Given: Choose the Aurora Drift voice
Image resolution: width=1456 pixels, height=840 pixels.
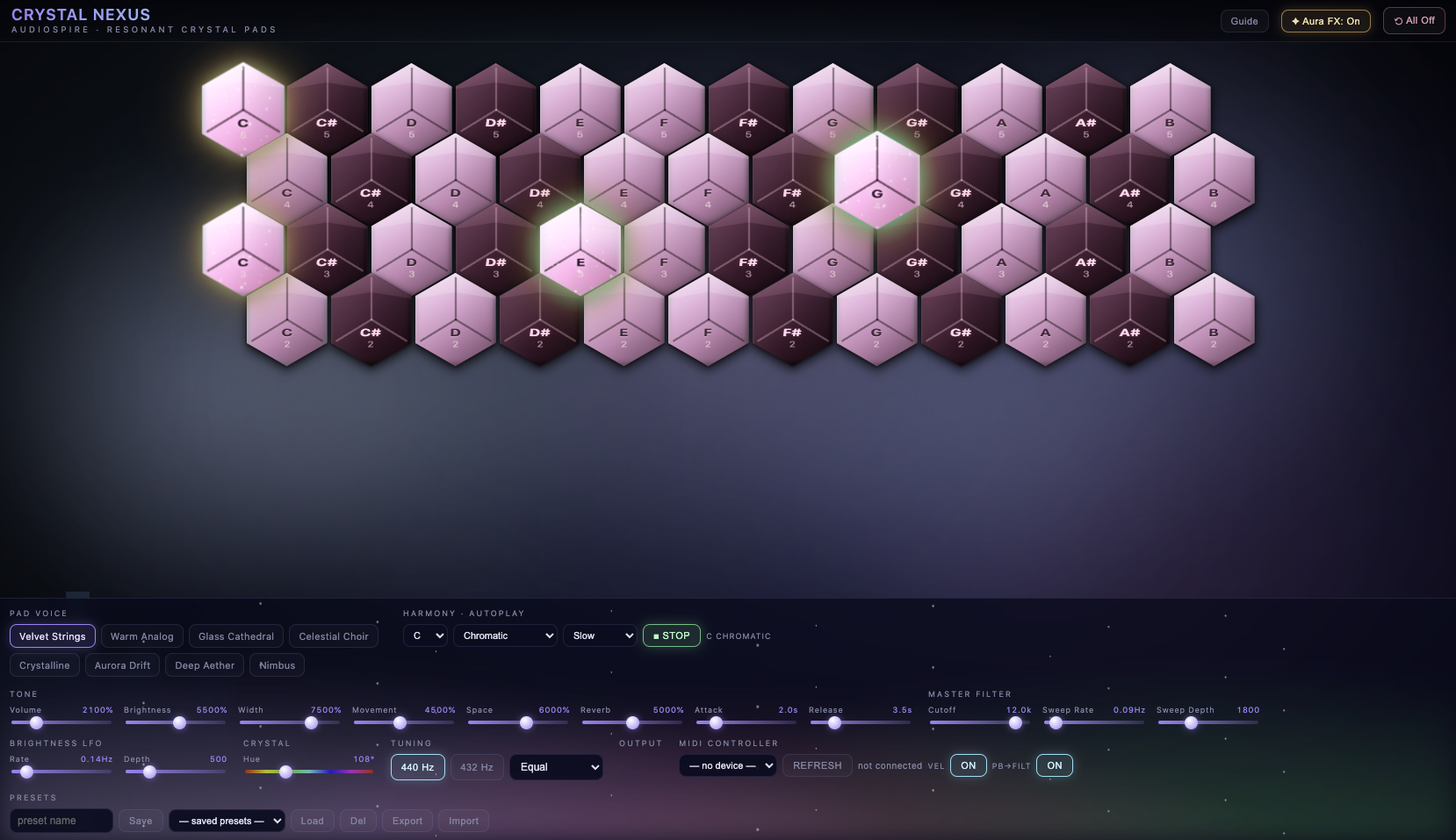Looking at the screenshot, I should (x=122, y=665).
